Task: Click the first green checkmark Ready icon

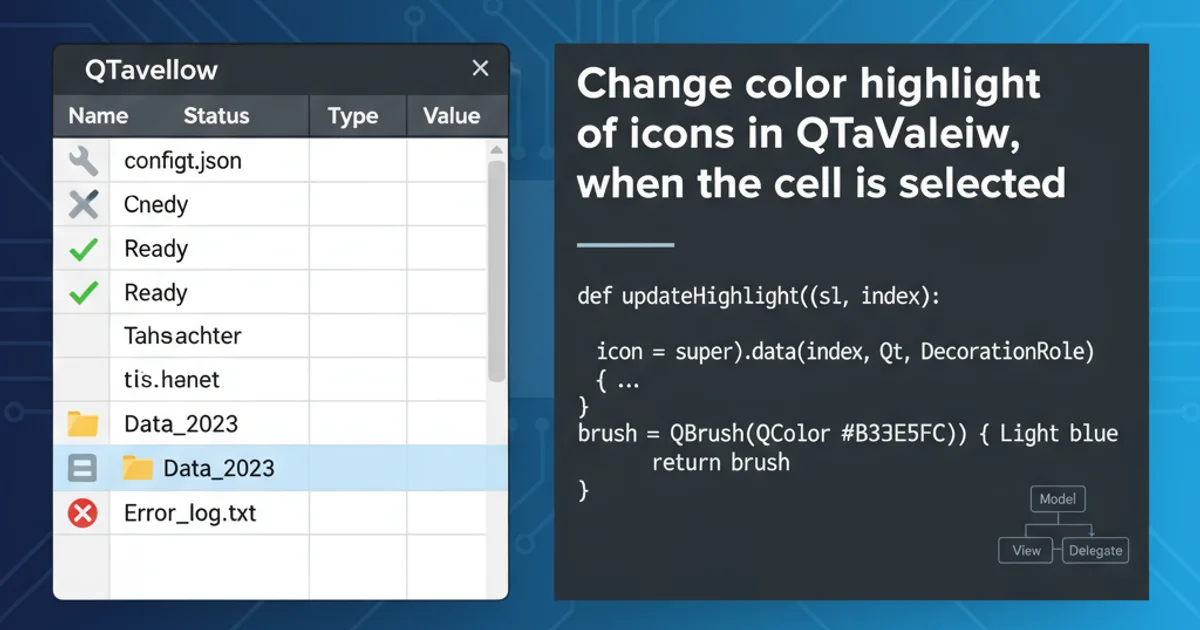Action: pos(82,249)
